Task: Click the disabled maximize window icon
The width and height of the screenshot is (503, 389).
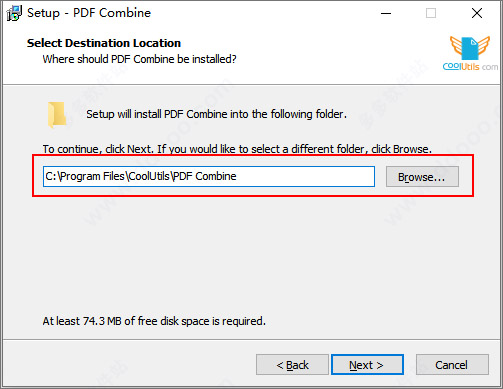Action: coord(431,13)
